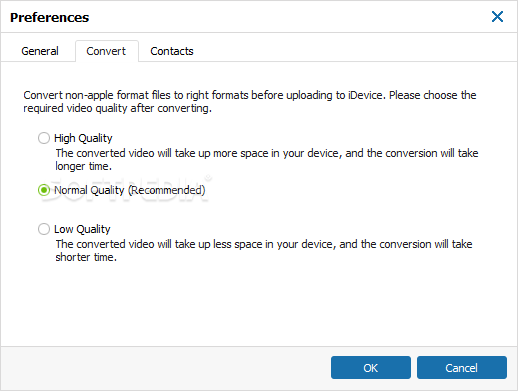Enable the Low Quality radio option
The image size is (518, 391).
pyautogui.click(x=44, y=229)
